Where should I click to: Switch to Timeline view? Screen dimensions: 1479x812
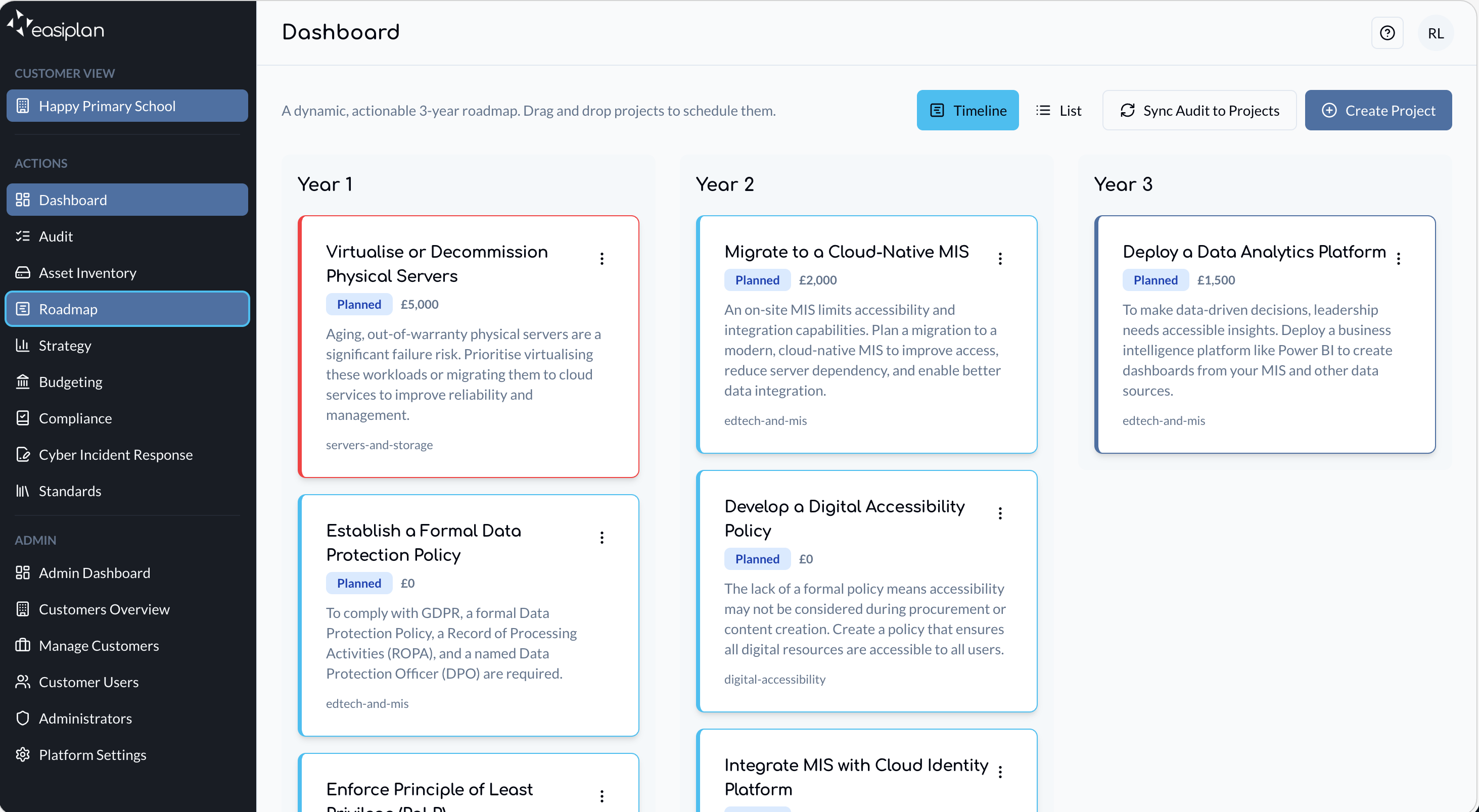(967, 110)
